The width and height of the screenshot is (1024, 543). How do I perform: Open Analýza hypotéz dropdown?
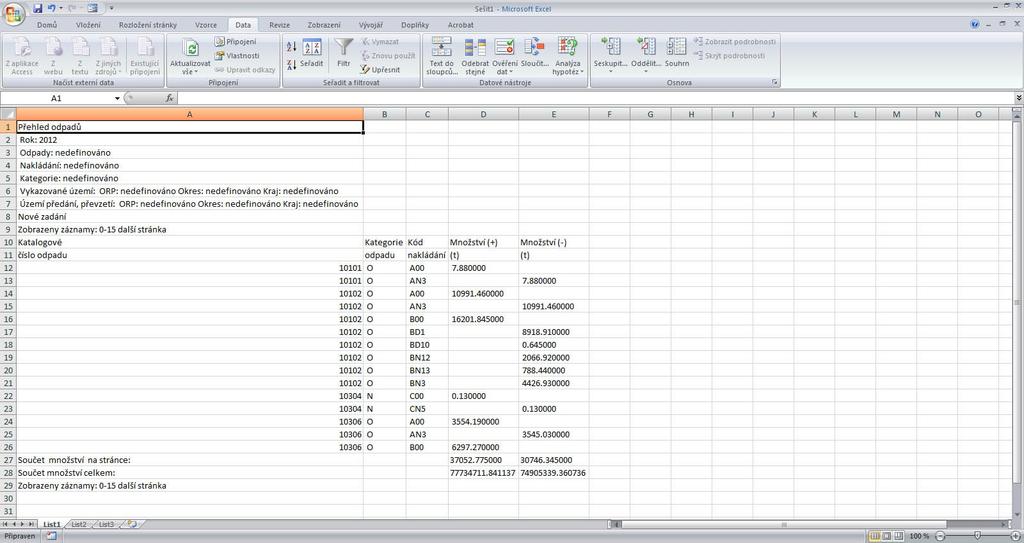point(568,56)
